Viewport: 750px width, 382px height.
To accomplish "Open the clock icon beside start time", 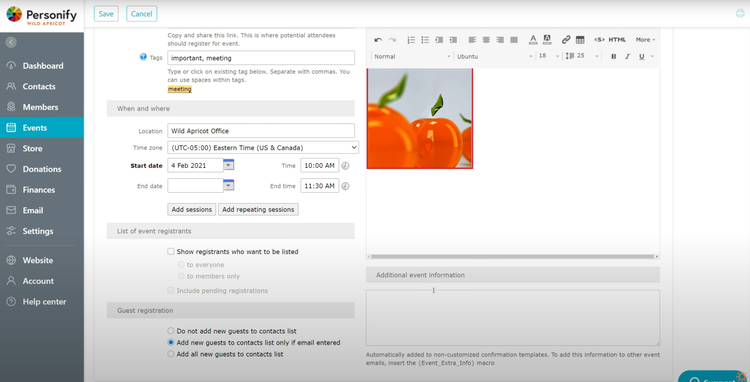I will 345,166.
